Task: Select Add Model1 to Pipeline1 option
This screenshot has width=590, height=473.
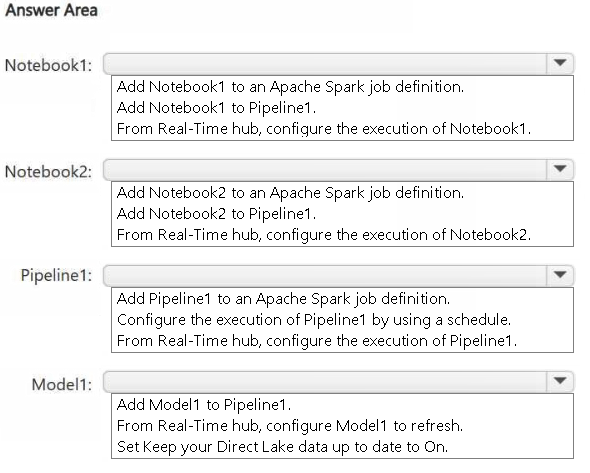Action: click(x=204, y=405)
